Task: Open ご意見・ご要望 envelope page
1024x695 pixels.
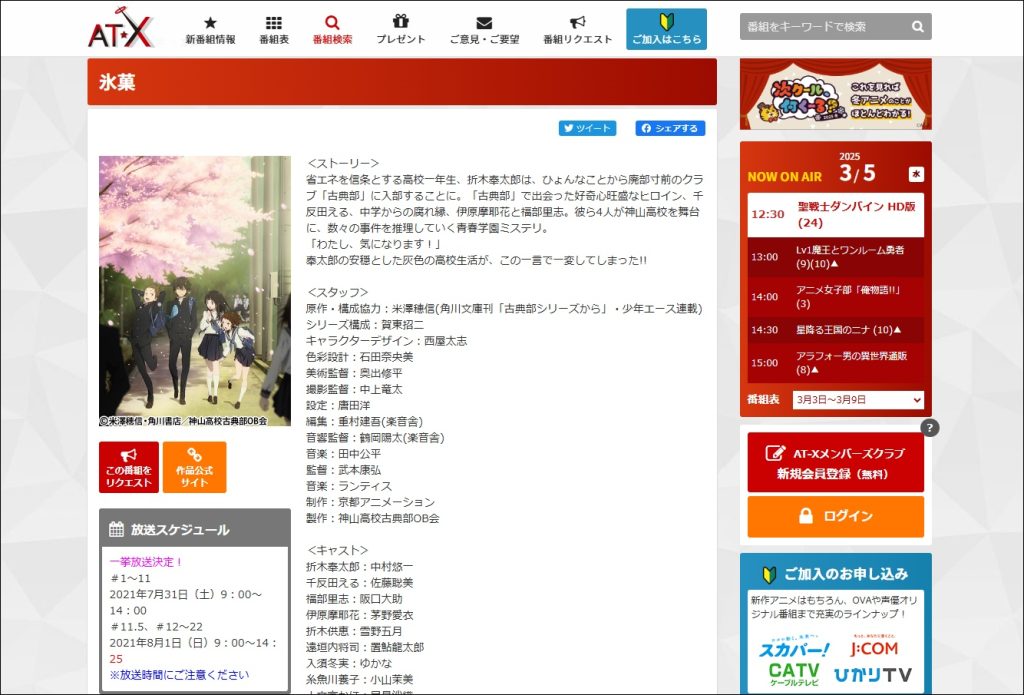Action: point(484,30)
